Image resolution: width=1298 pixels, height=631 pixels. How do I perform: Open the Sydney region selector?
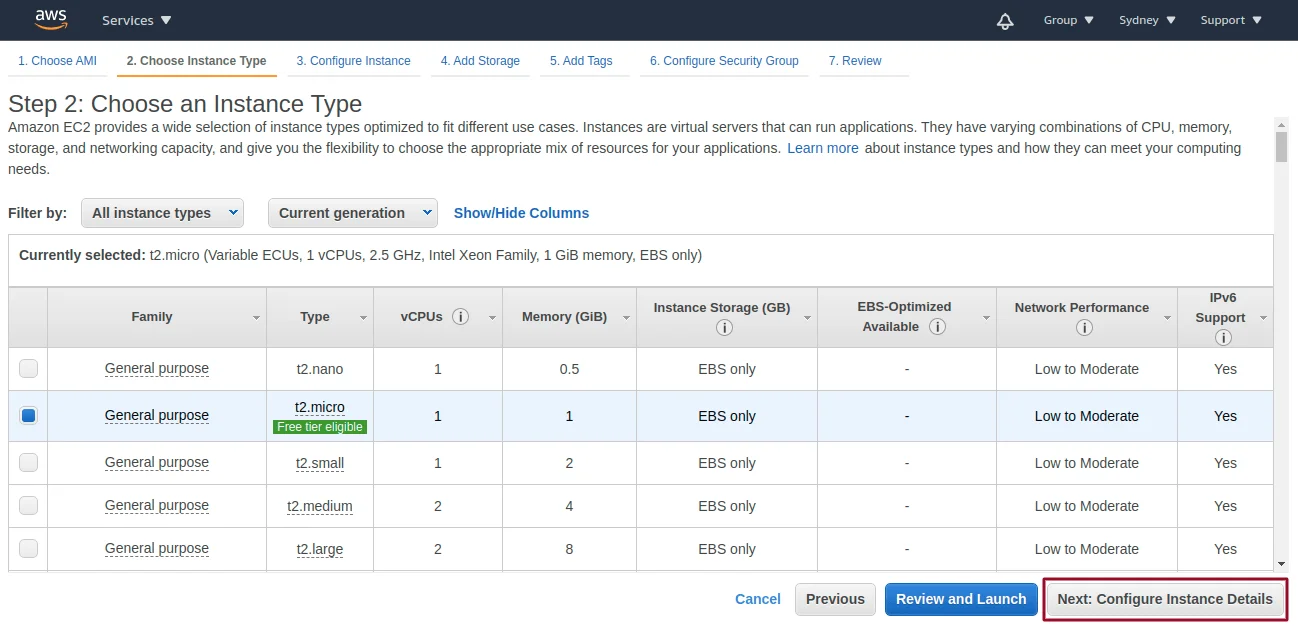[1147, 20]
